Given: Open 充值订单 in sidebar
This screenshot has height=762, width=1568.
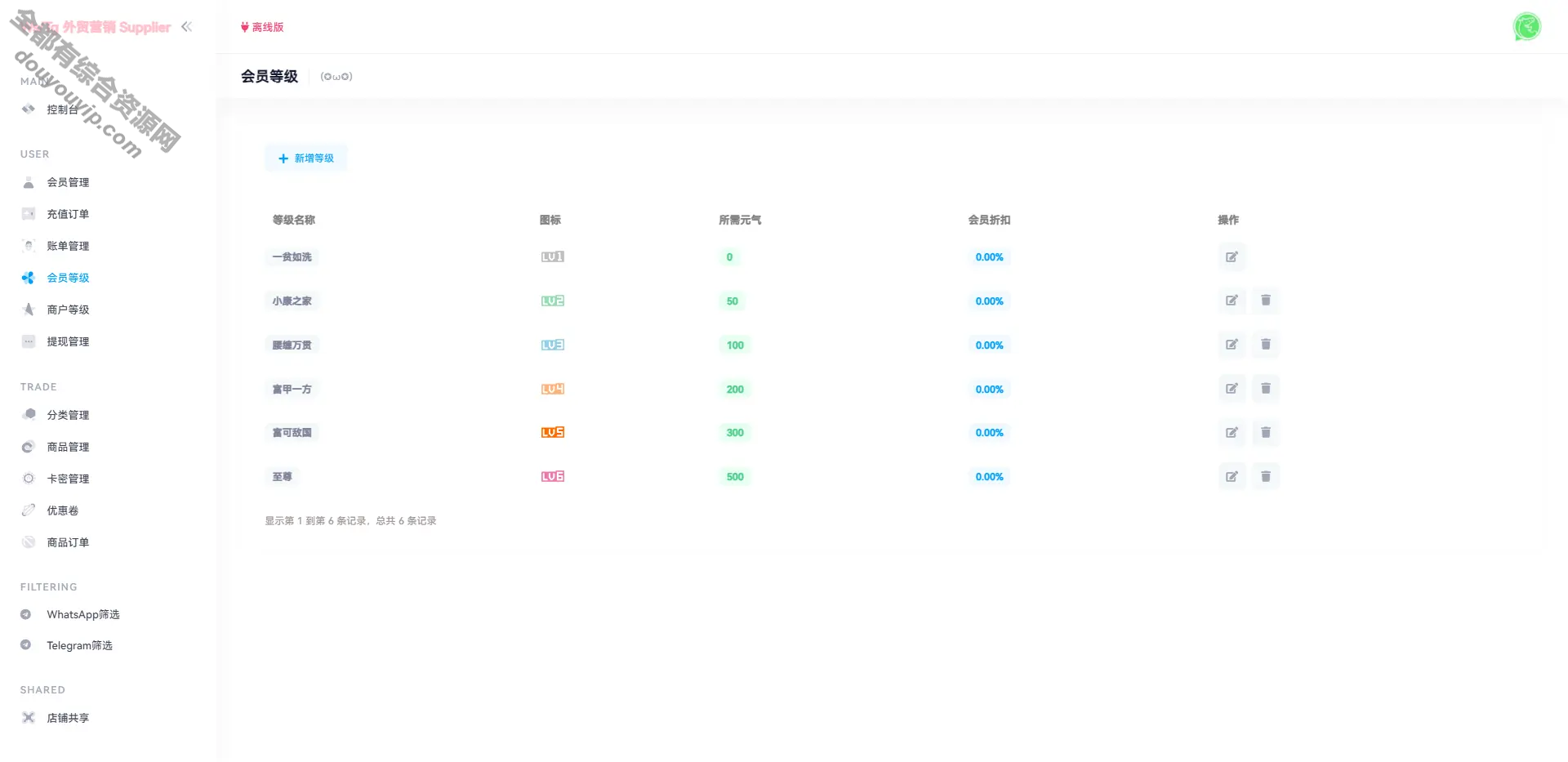Looking at the screenshot, I should coord(68,215).
